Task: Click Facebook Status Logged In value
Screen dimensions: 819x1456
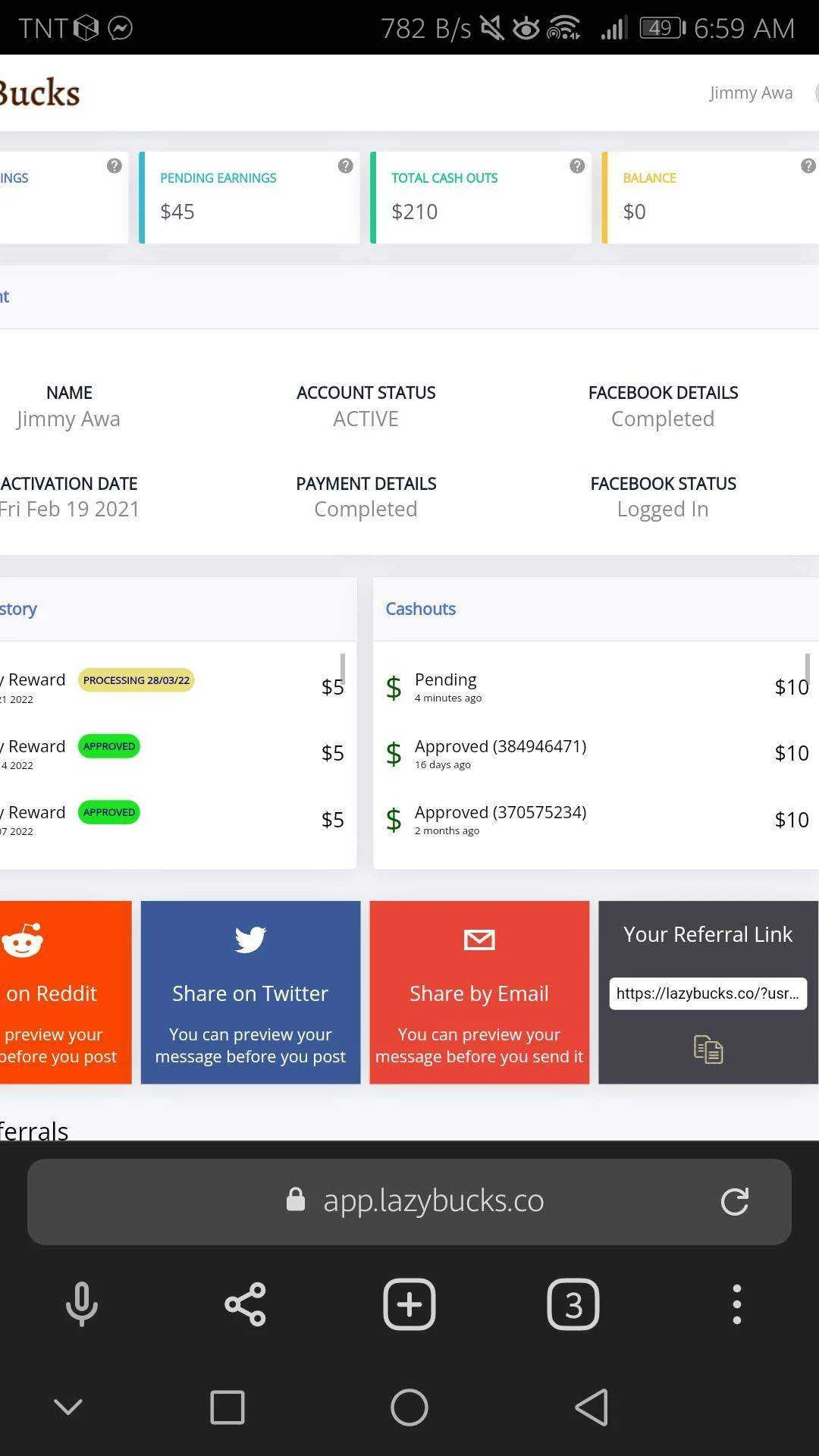Action: point(663,509)
